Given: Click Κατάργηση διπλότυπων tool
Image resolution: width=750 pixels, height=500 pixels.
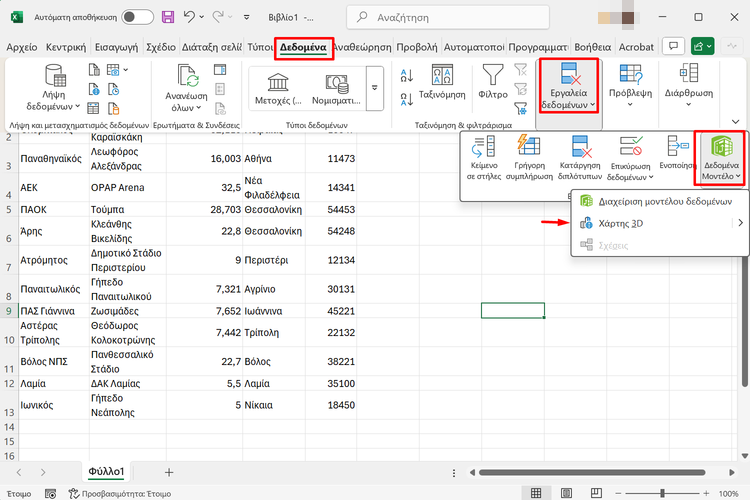Looking at the screenshot, I should [x=580, y=158].
